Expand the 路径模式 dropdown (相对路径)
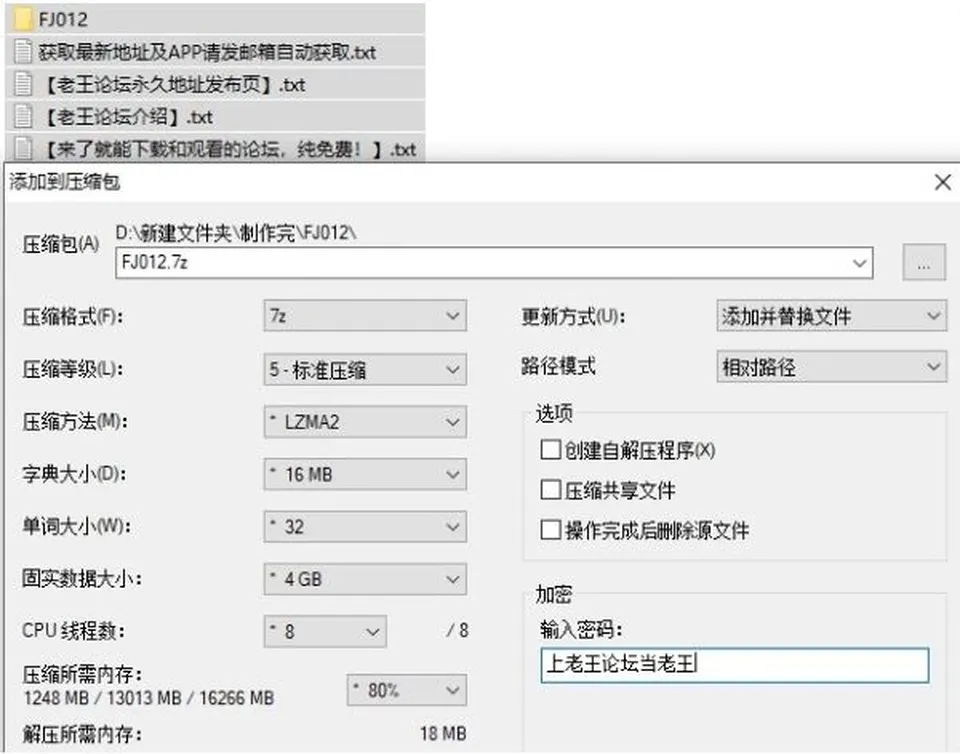This screenshot has width=960, height=754. click(831, 367)
